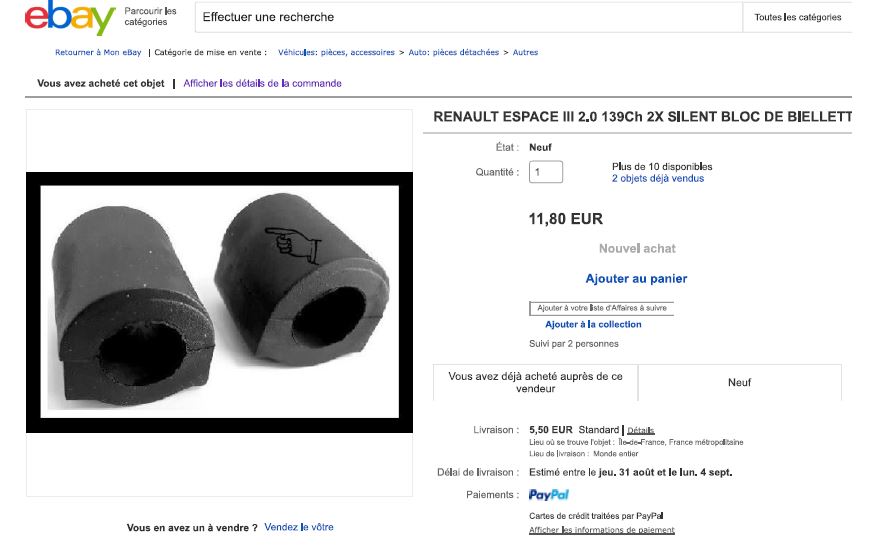Open the Parcourir les catégories menu
The image size is (880, 559).
[x=150, y=17]
